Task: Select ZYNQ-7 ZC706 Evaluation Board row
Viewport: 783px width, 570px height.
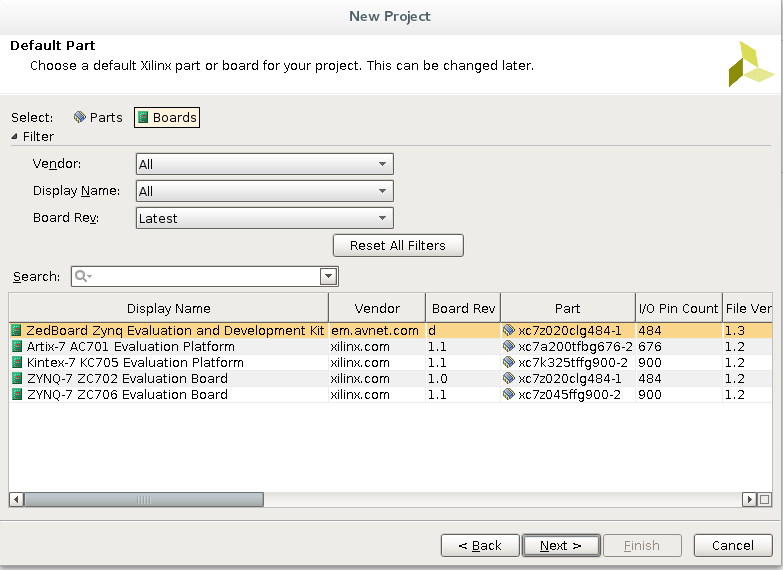Action: pos(391,394)
